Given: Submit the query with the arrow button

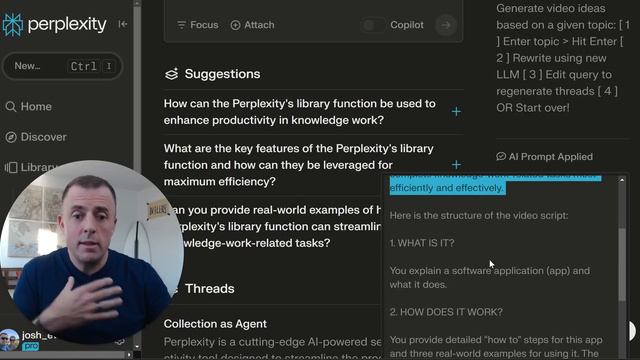Looking at the screenshot, I should 445,25.
